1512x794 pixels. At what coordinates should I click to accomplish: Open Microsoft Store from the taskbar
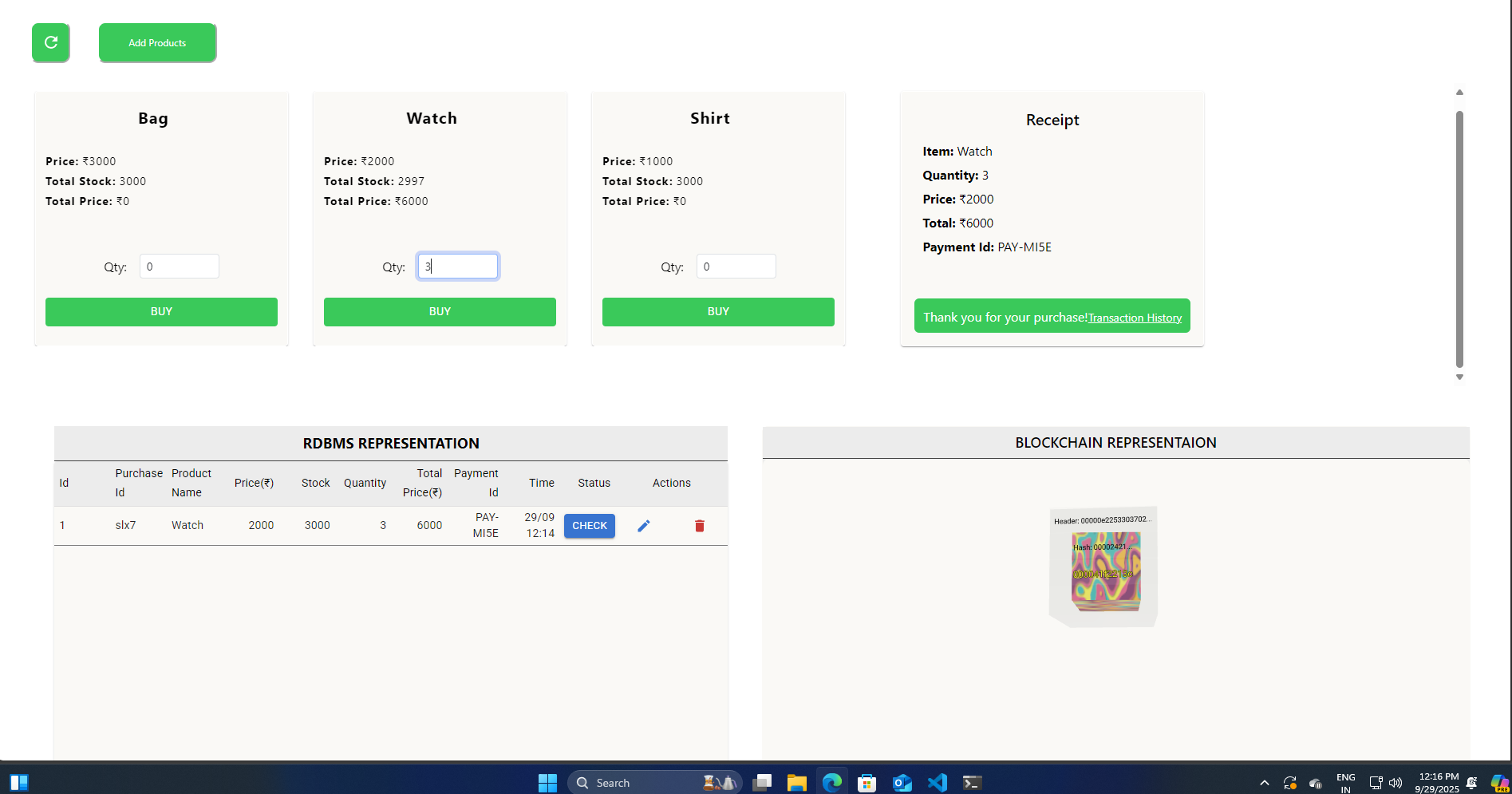pos(867,782)
